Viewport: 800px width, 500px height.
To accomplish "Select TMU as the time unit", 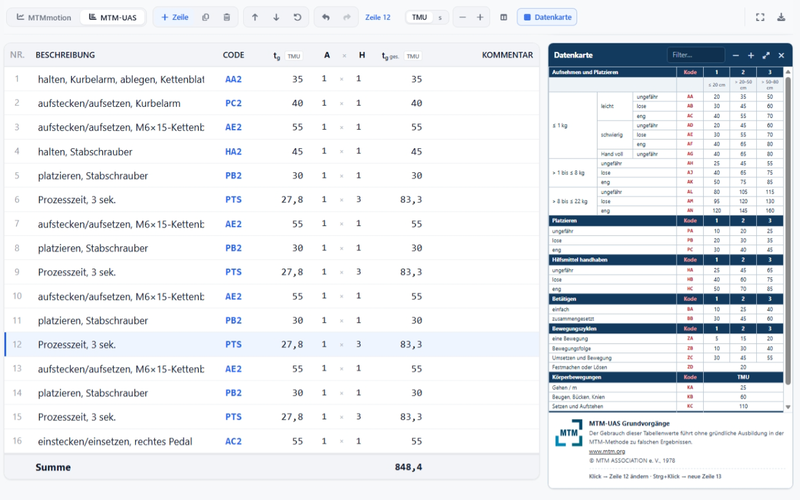I will click(419, 17).
